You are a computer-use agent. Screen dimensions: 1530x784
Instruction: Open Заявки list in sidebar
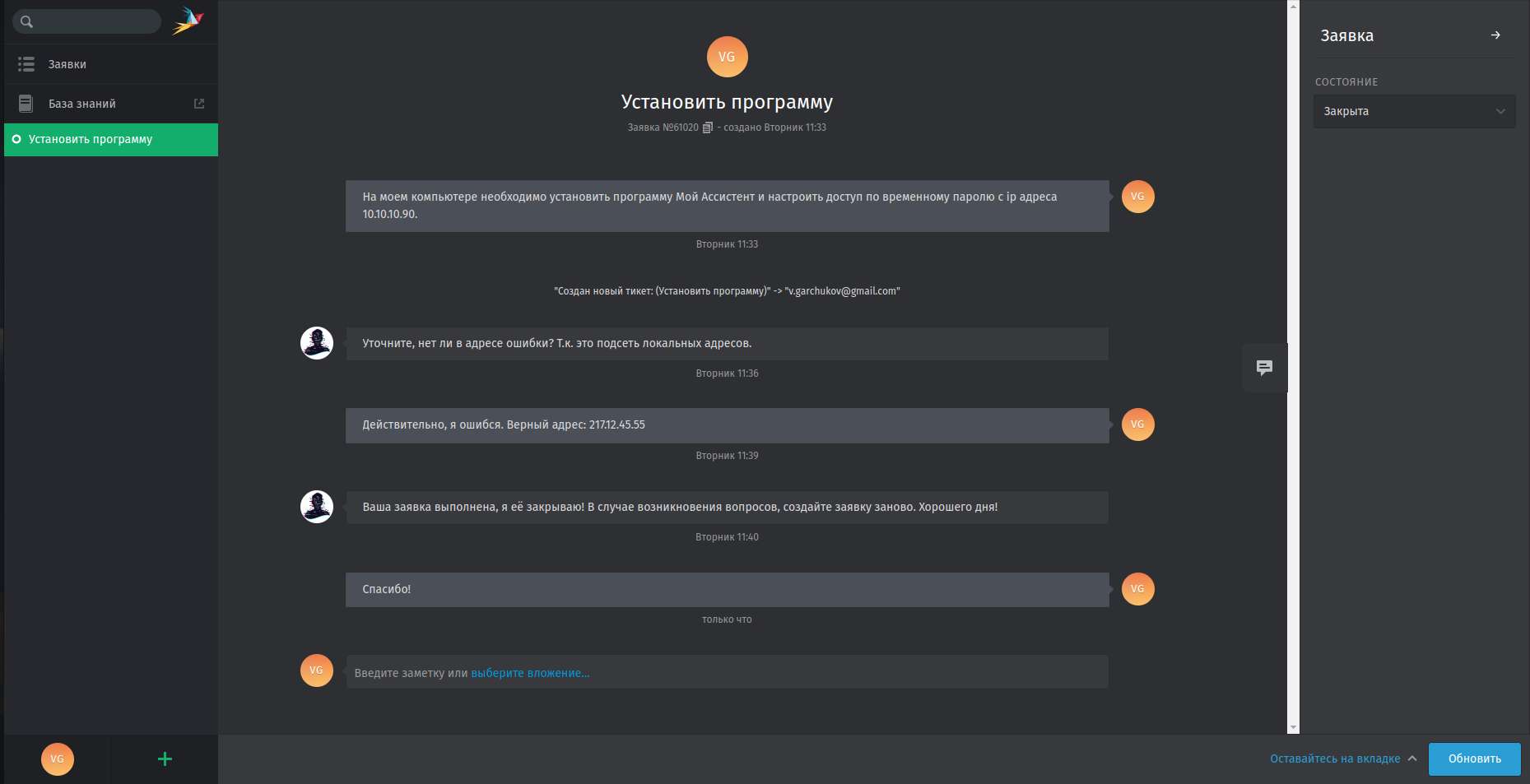click(67, 64)
